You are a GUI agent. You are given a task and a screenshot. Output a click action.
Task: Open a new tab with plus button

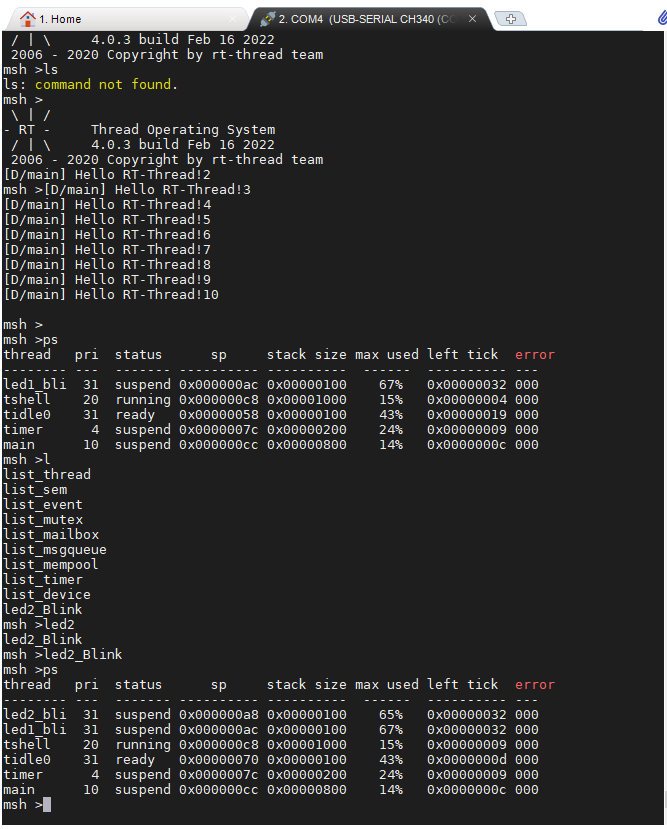coord(510,19)
